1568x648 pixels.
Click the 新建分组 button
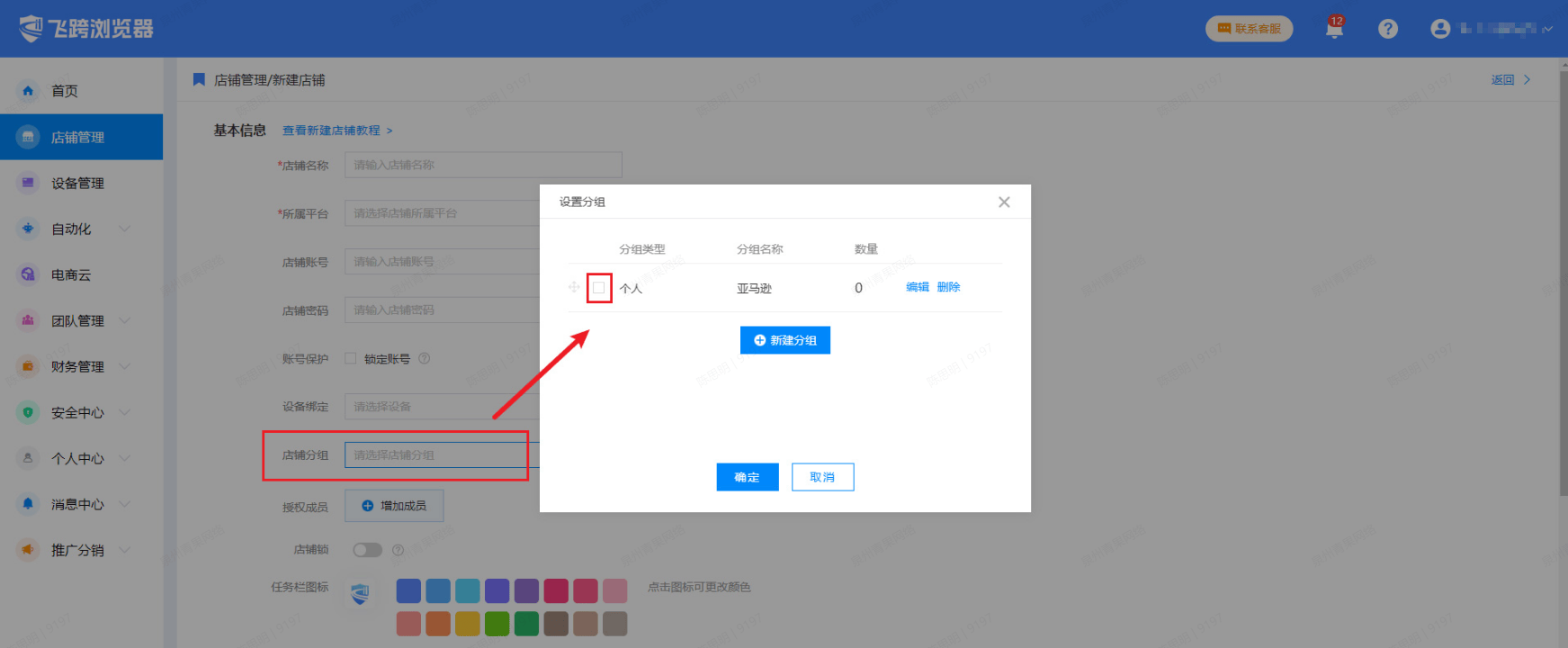coord(784,340)
